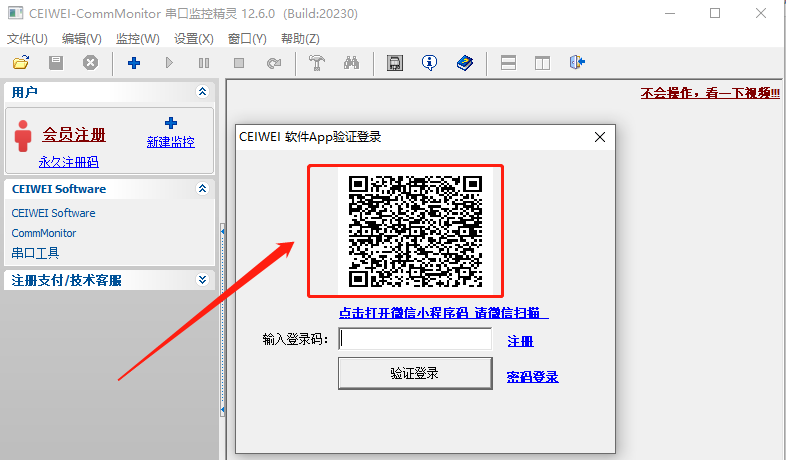Click the gray save disk icon
786x460 pixels.
[56, 63]
